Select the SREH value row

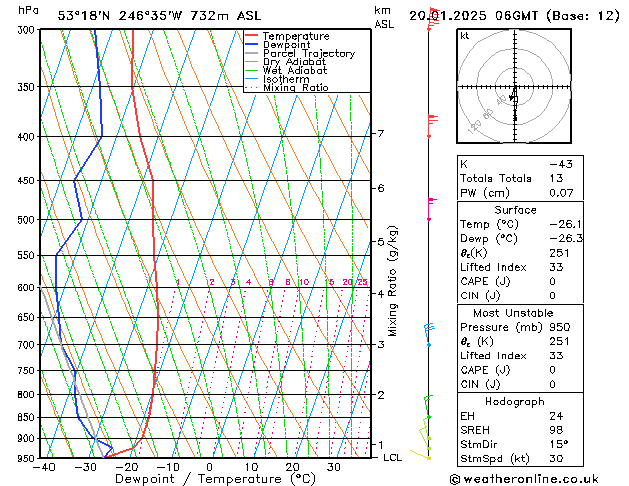[514, 430]
